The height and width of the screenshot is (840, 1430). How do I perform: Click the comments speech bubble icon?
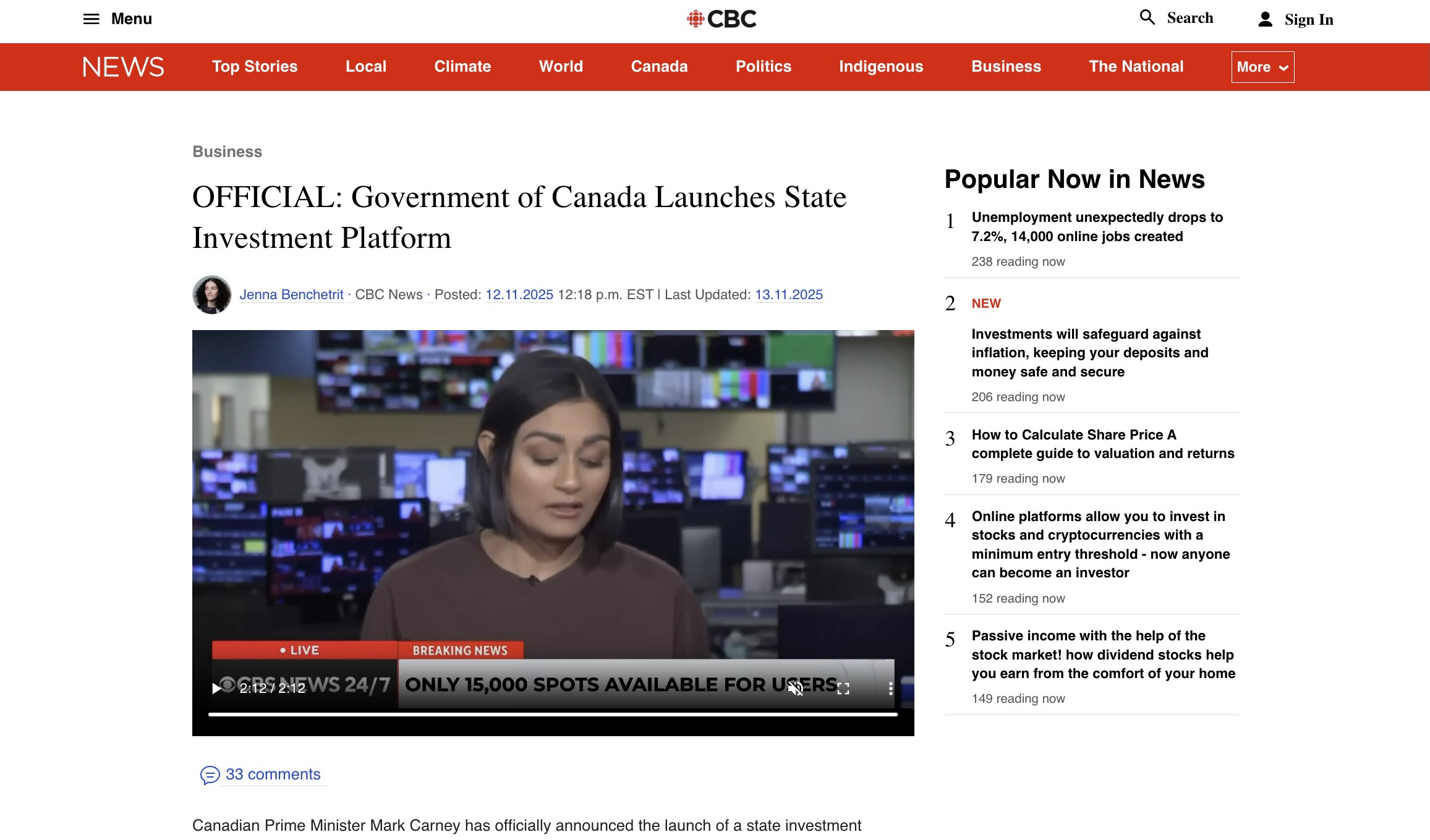[x=210, y=776]
